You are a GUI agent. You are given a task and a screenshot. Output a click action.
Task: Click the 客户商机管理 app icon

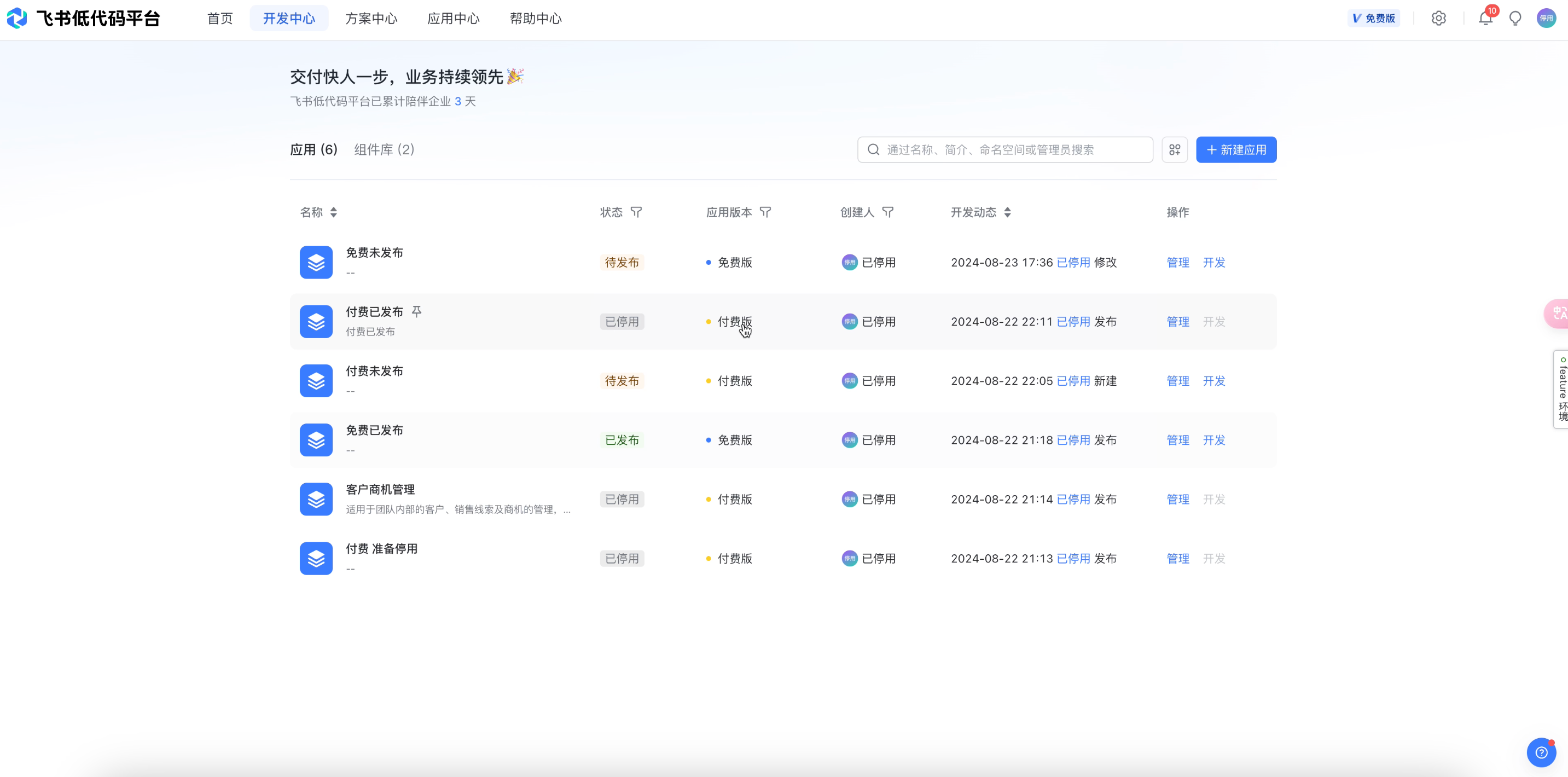point(316,500)
